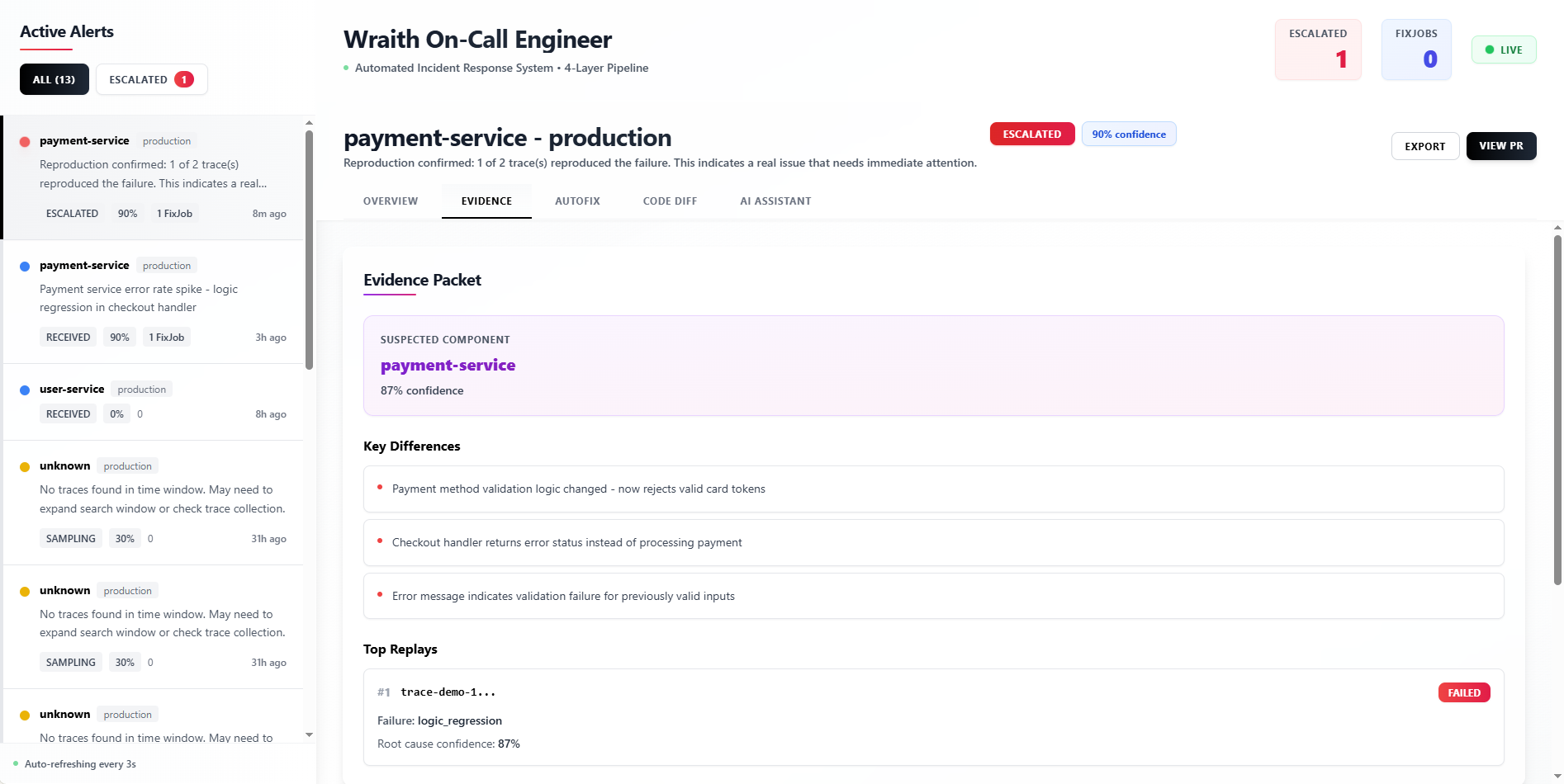
Task: Click yellow status dot of first unknown alert
Action: 25,467
